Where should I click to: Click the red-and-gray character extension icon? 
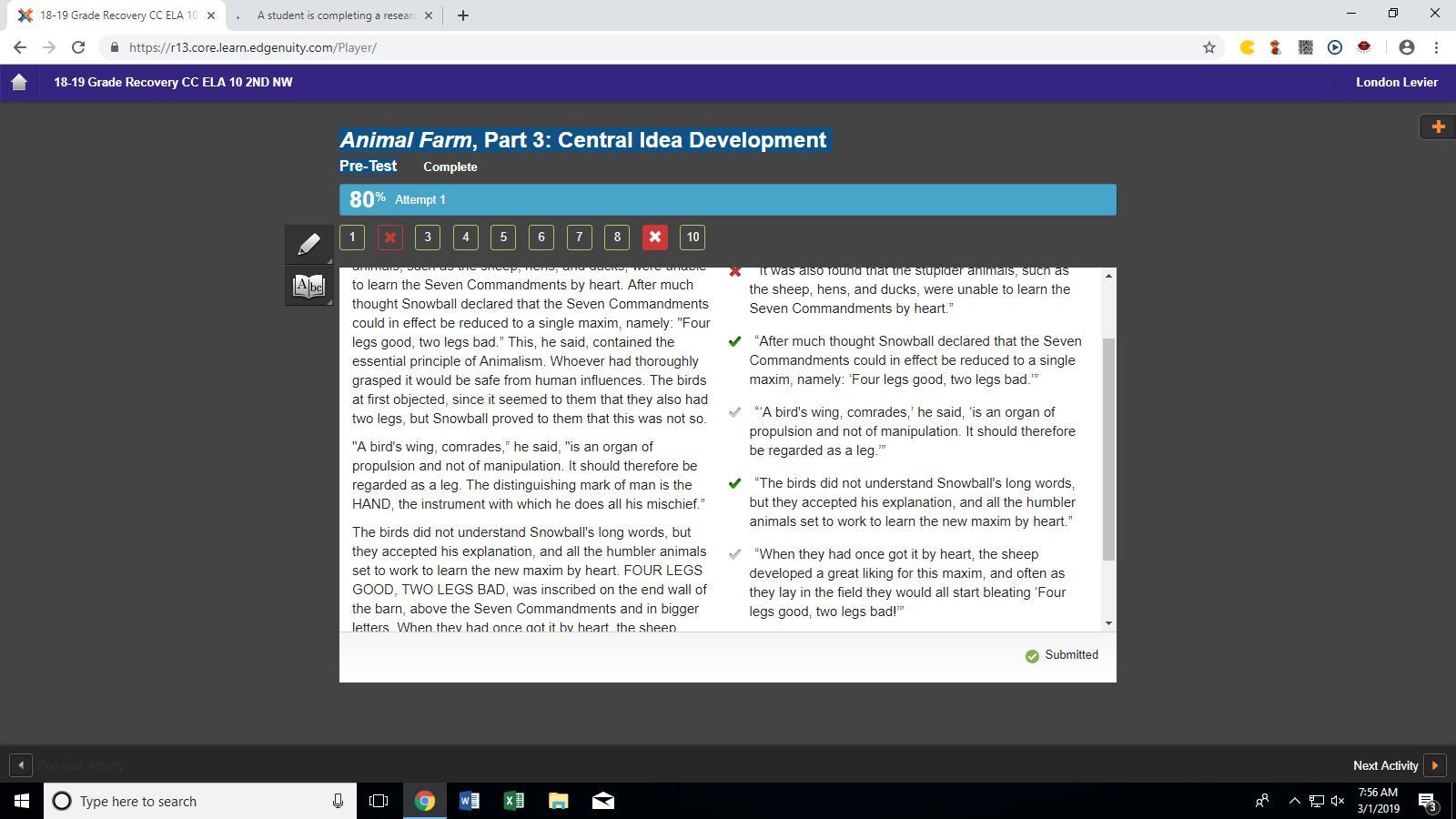pos(1277,47)
